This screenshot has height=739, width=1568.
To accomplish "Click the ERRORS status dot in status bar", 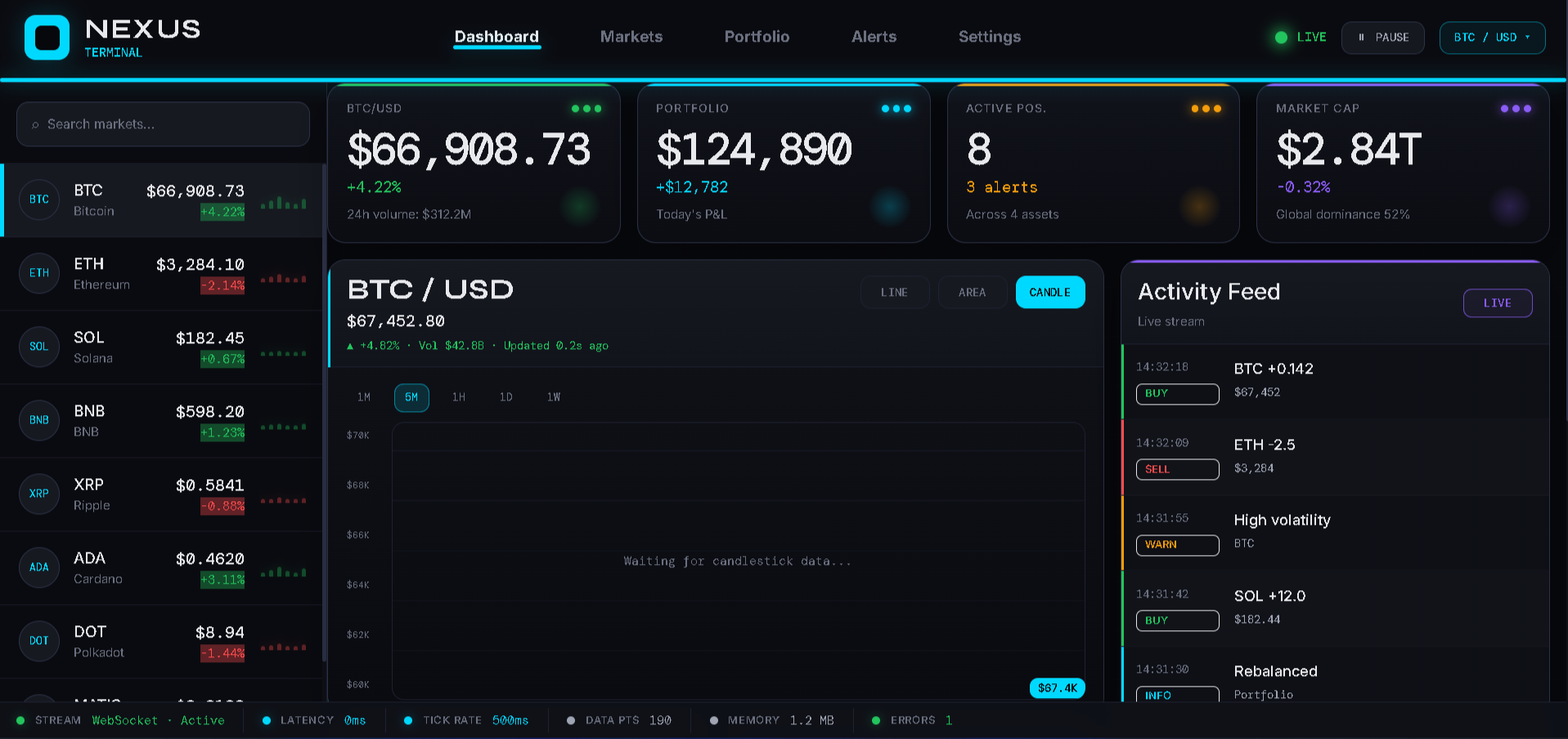I will tap(876, 721).
